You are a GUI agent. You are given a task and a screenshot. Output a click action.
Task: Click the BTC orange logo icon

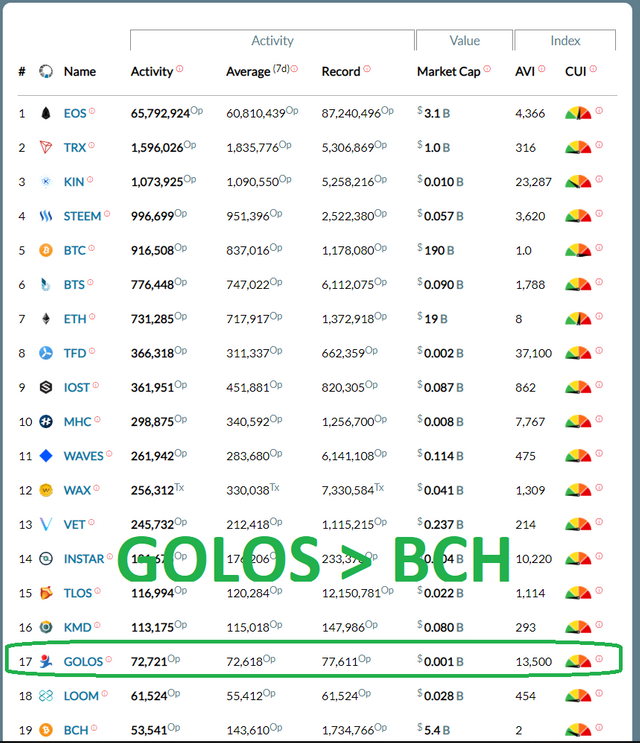[x=46, y=250]
